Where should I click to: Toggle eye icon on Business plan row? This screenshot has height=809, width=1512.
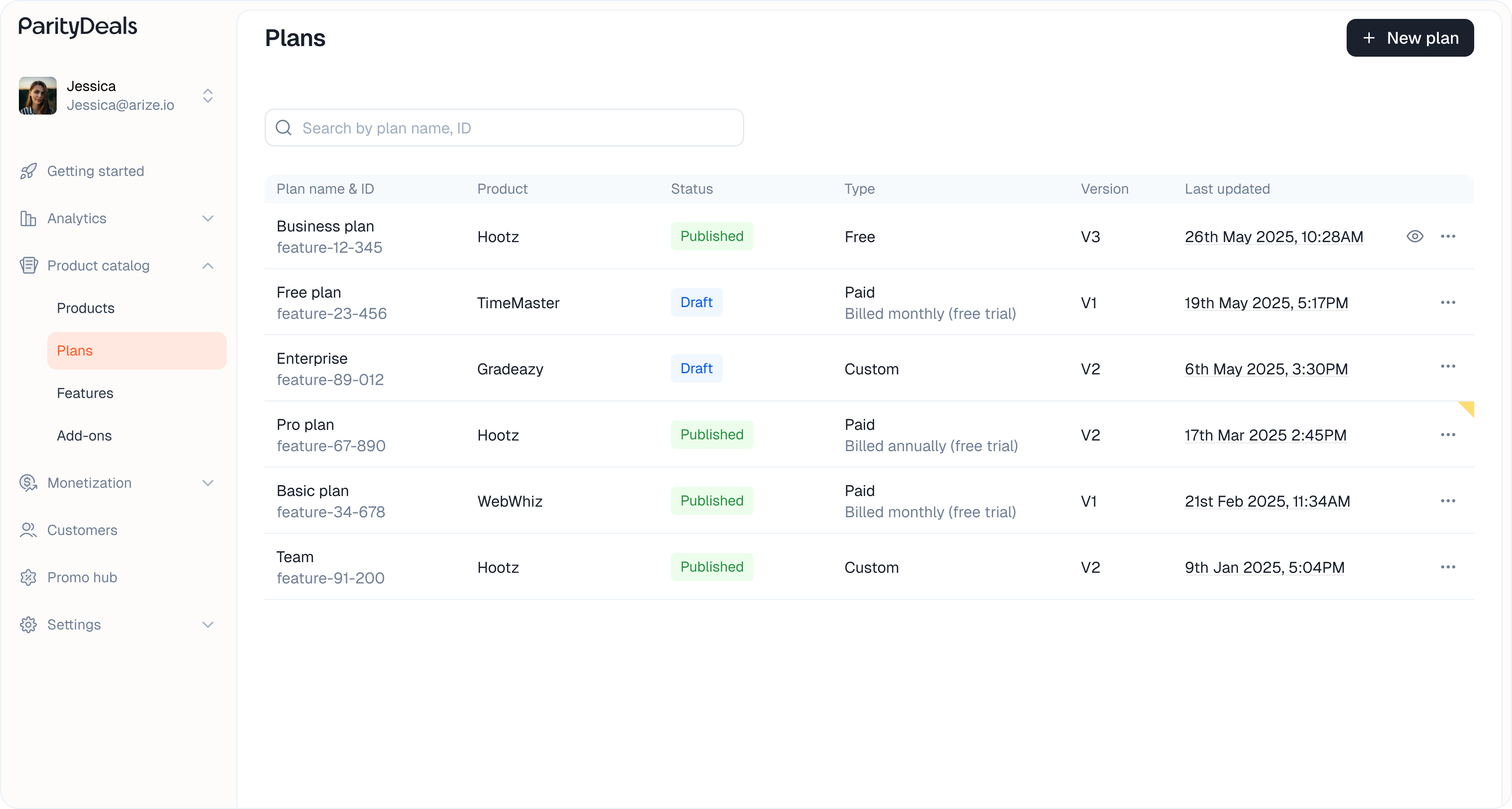[x=1415, y=237]
